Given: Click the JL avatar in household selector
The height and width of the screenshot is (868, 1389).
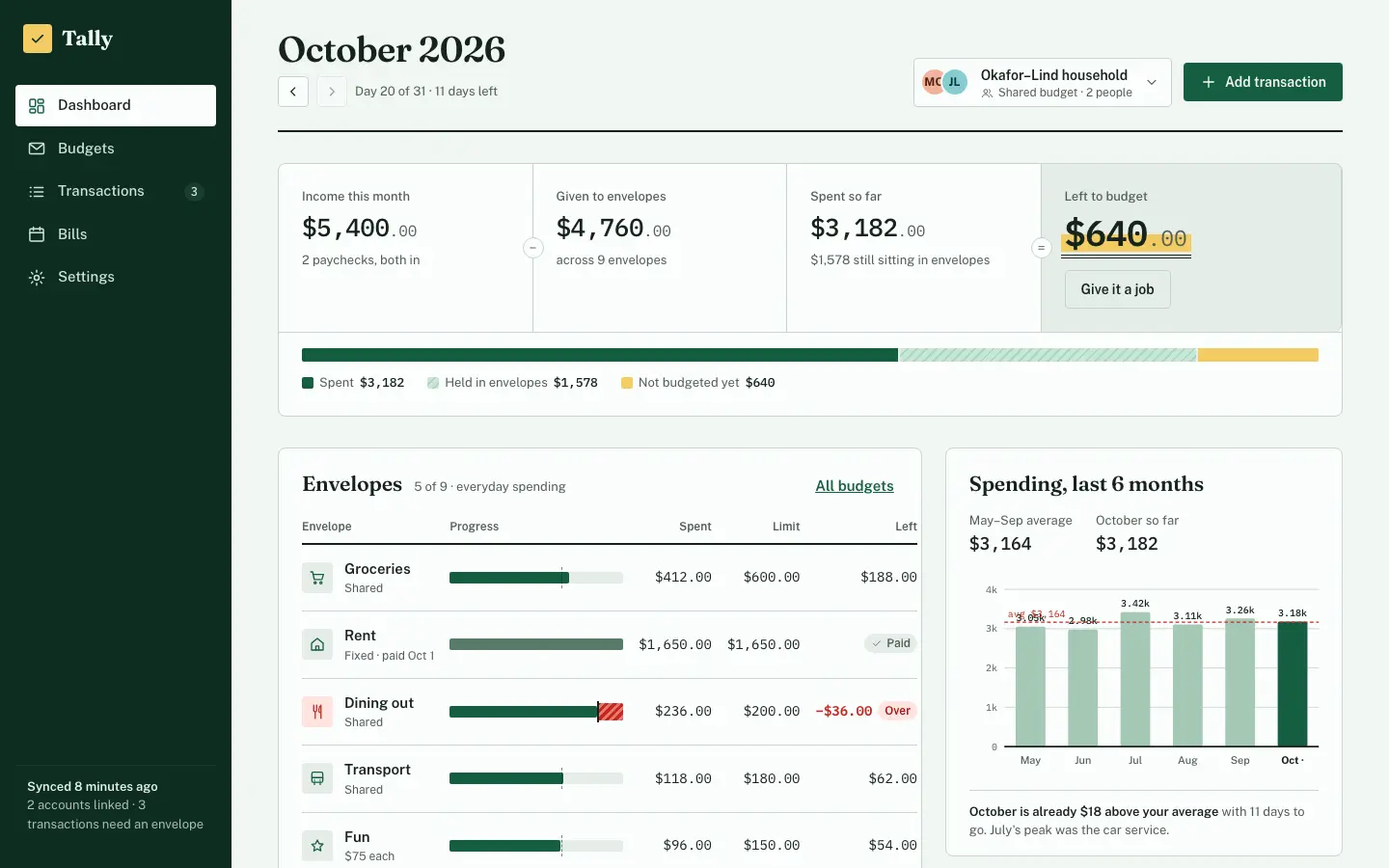Looking at the screenshot, I should (955, 82).
